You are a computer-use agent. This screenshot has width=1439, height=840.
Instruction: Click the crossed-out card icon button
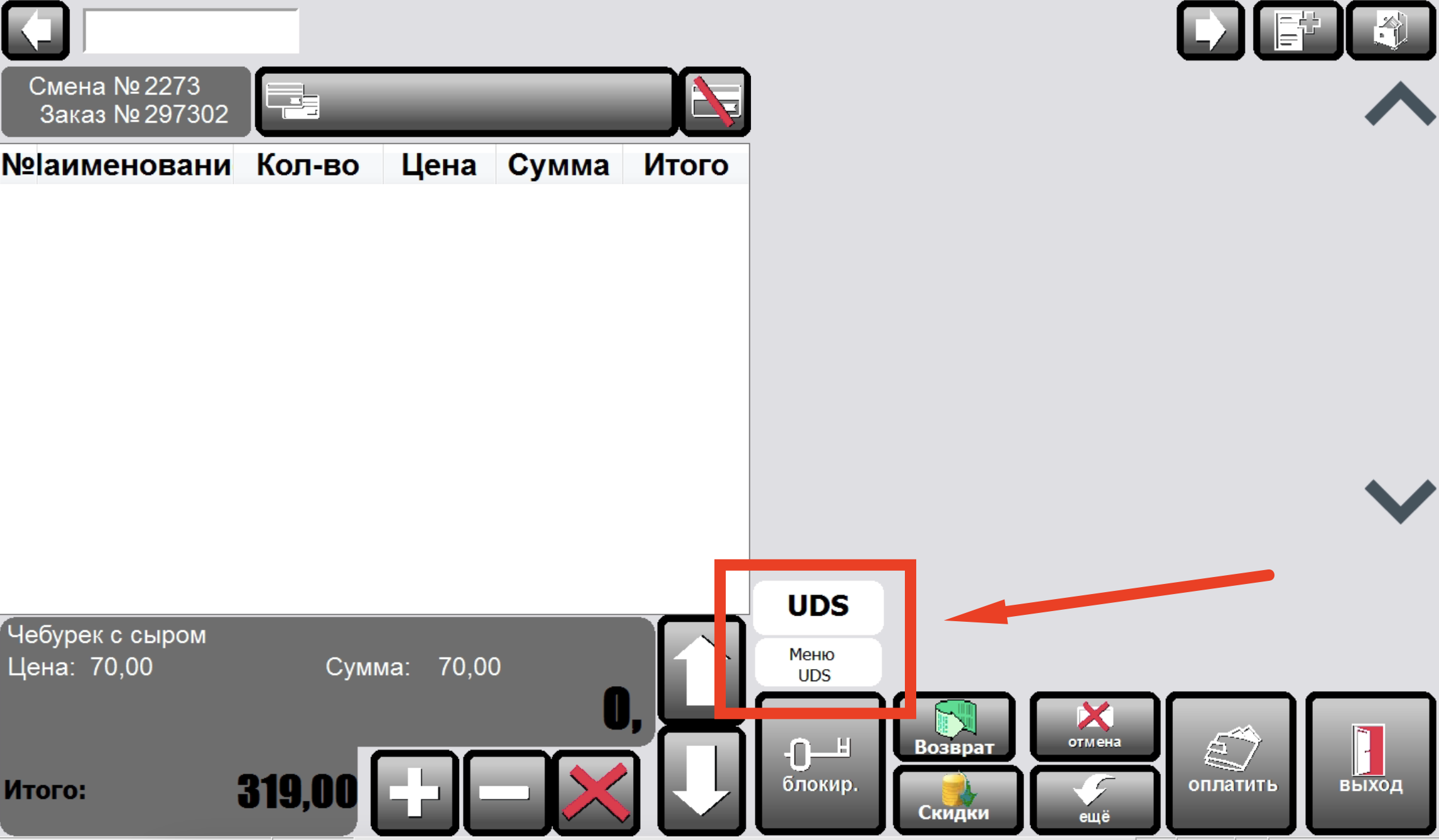point(715,102)
